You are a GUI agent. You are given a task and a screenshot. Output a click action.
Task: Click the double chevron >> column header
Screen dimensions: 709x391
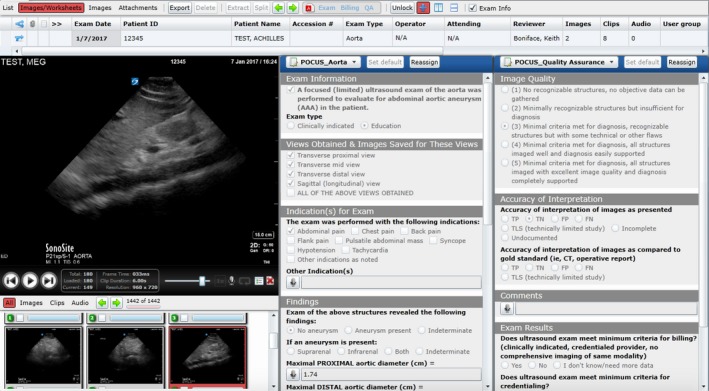click(57, 24)
